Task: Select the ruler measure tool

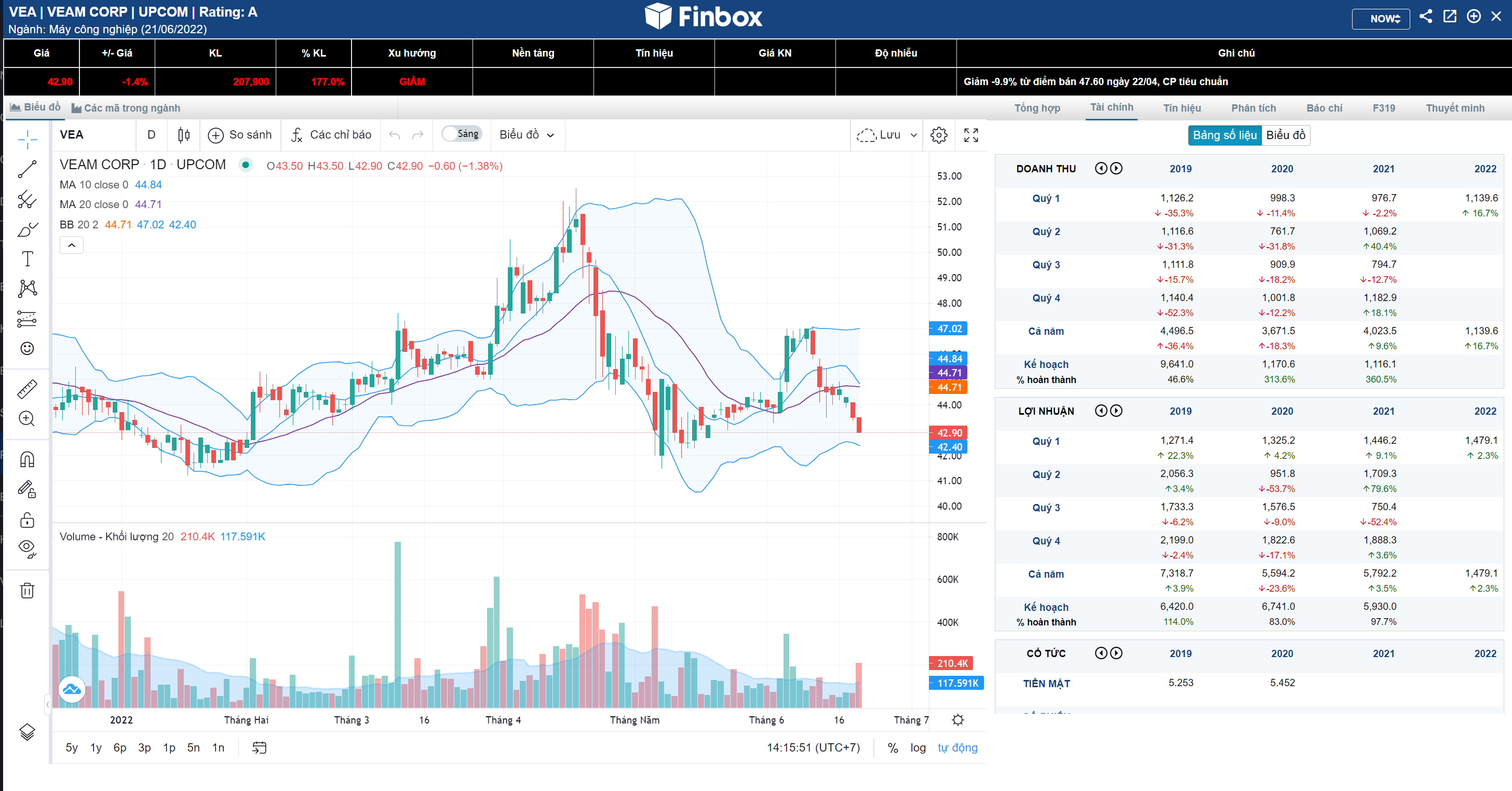Action: [x=27, y=388]
